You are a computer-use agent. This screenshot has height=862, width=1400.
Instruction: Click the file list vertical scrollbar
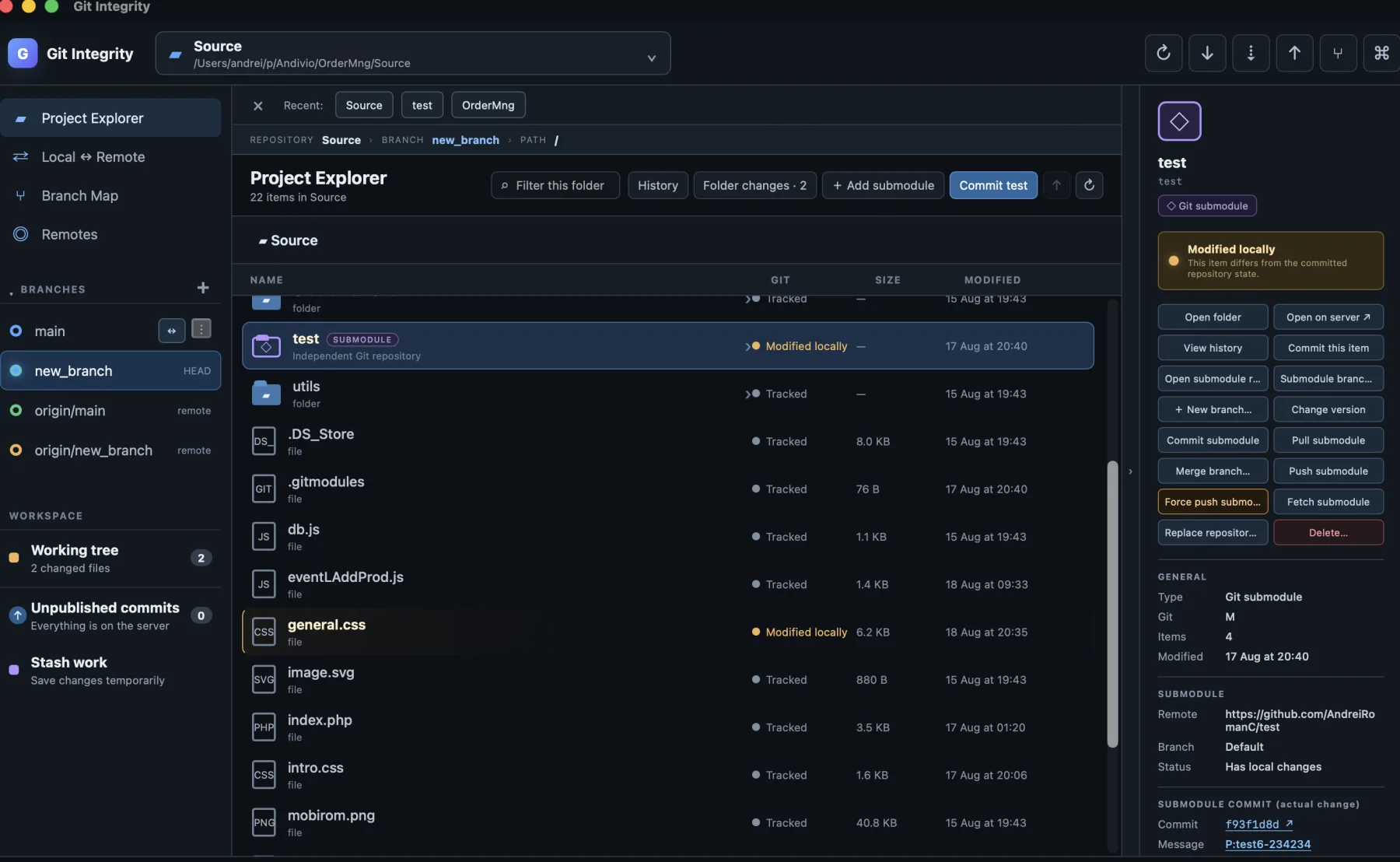[1112, 604]
